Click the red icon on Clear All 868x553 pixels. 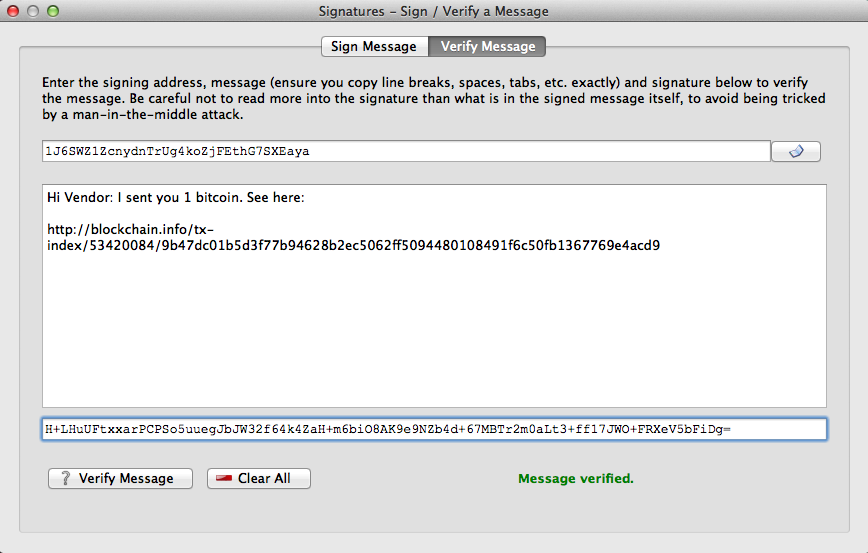tap(225, 478)
